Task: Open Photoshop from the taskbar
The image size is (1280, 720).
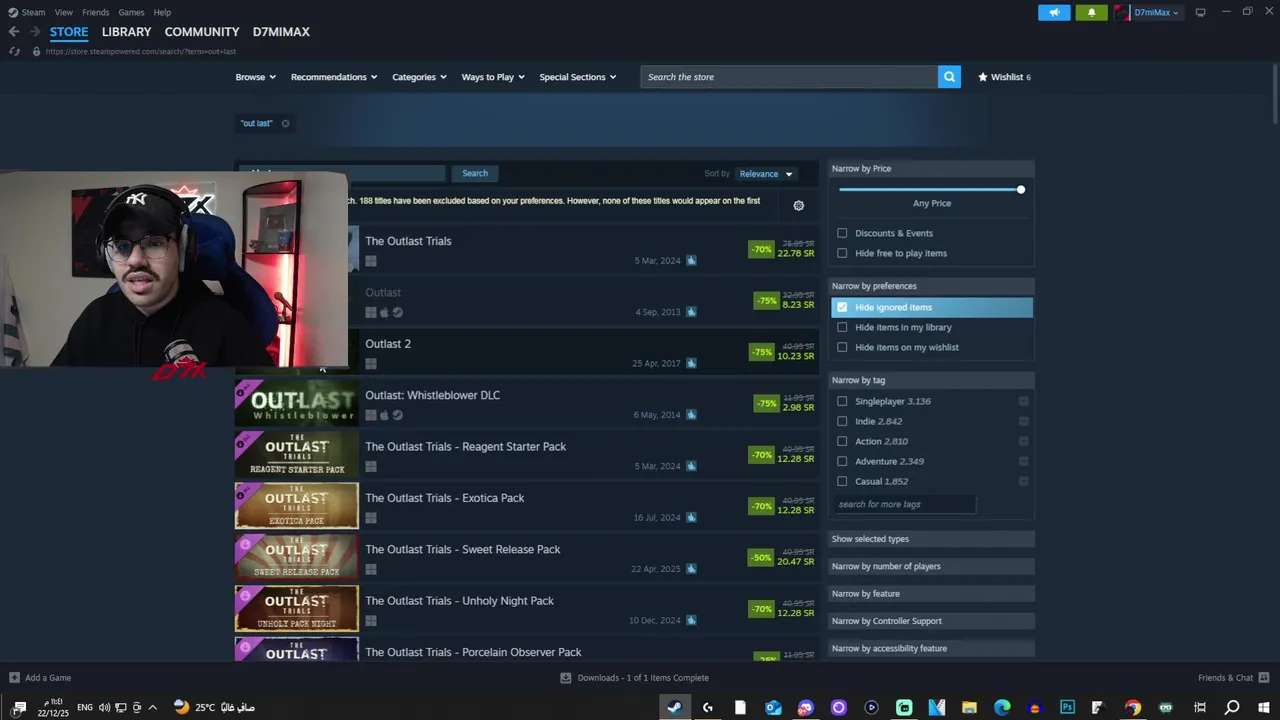Action: tap(1067, 707)
